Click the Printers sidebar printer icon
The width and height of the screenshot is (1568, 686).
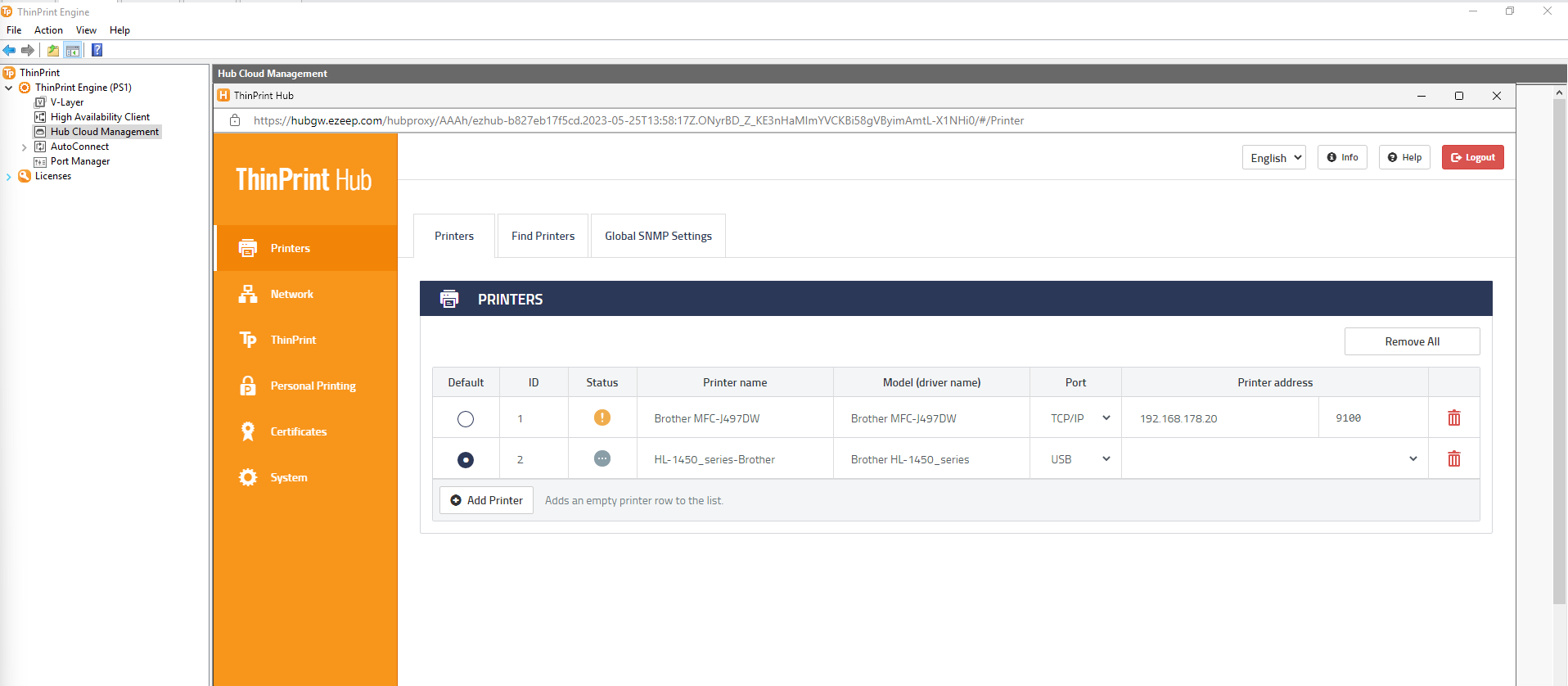(248, 248)
